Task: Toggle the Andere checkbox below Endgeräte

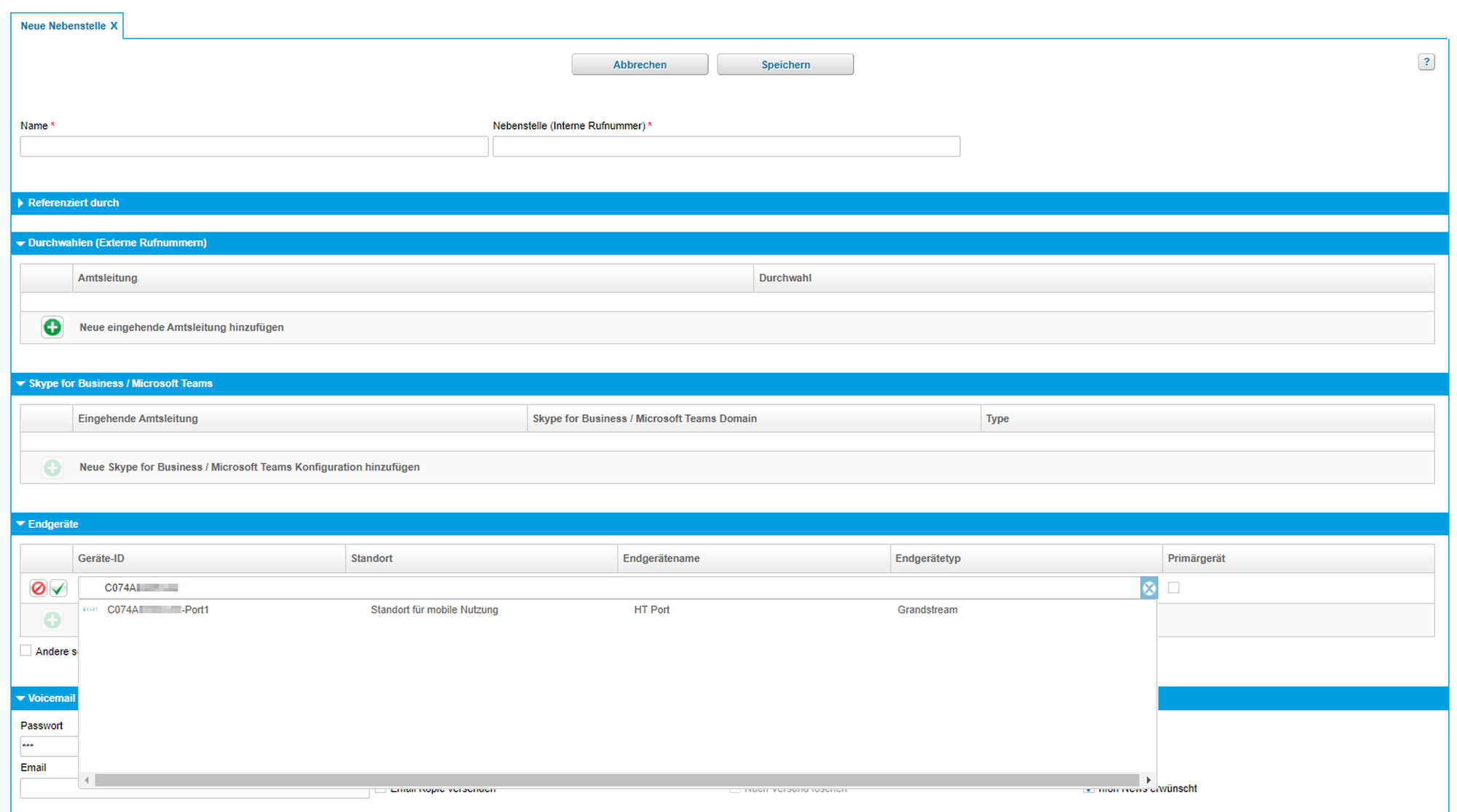Action: click(26, 651)
